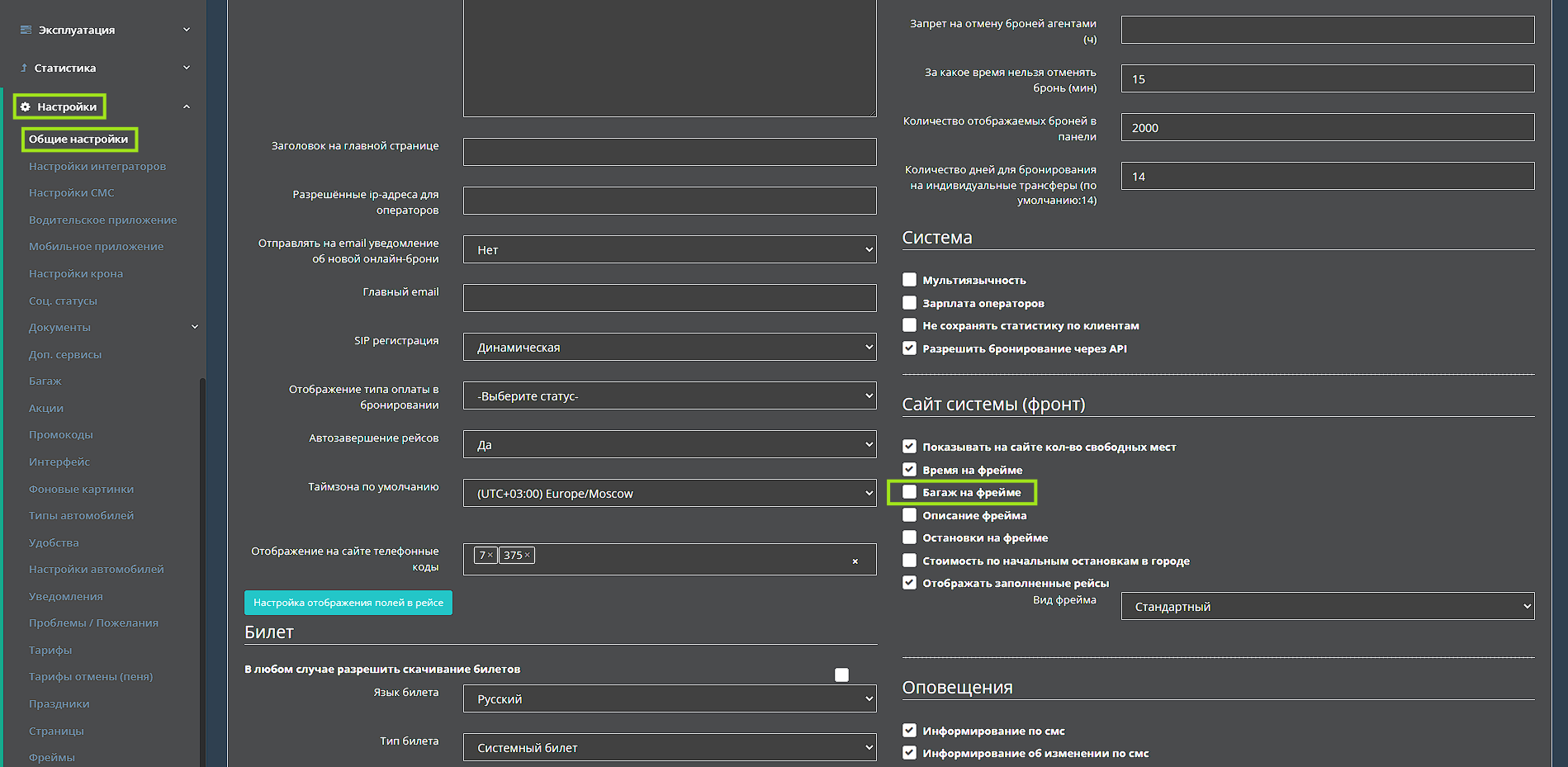Click the gear icon next to Настройки

[x=26, y=107]
